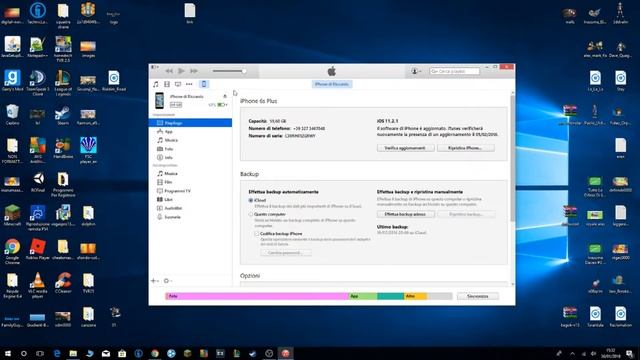Select the iPhone device button in toolbar
This screenshot has width=640, height=360.
(x=204, y=84)
